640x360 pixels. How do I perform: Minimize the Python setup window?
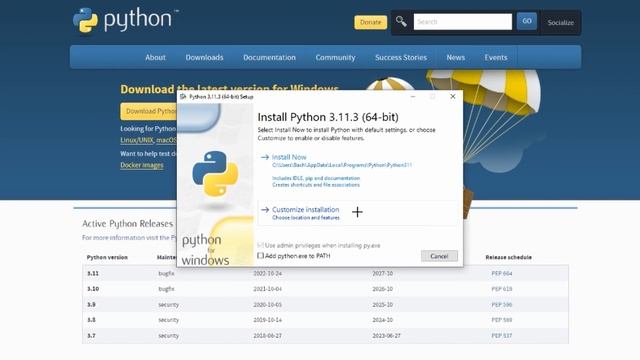tap(413, 96)
